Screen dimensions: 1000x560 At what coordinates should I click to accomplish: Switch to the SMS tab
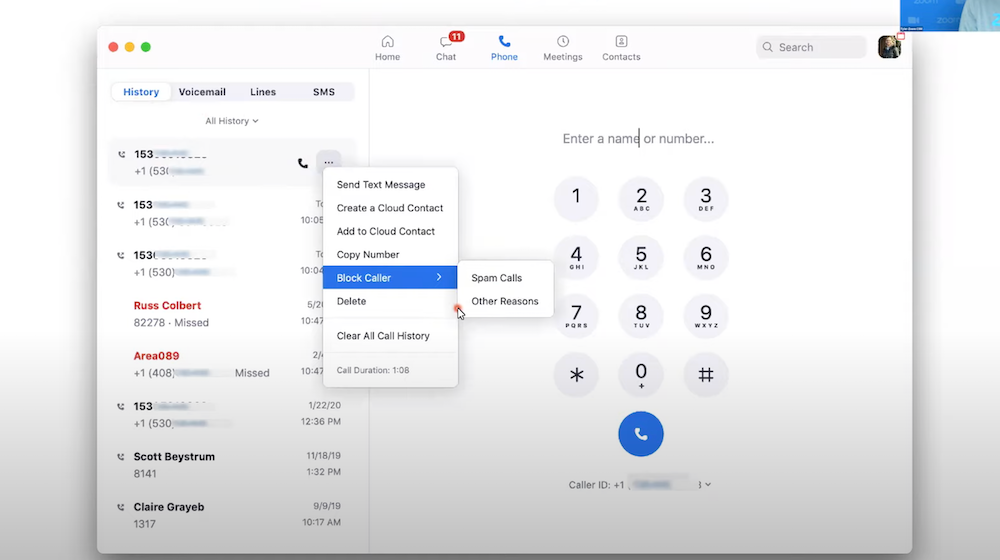pos(323,92)
